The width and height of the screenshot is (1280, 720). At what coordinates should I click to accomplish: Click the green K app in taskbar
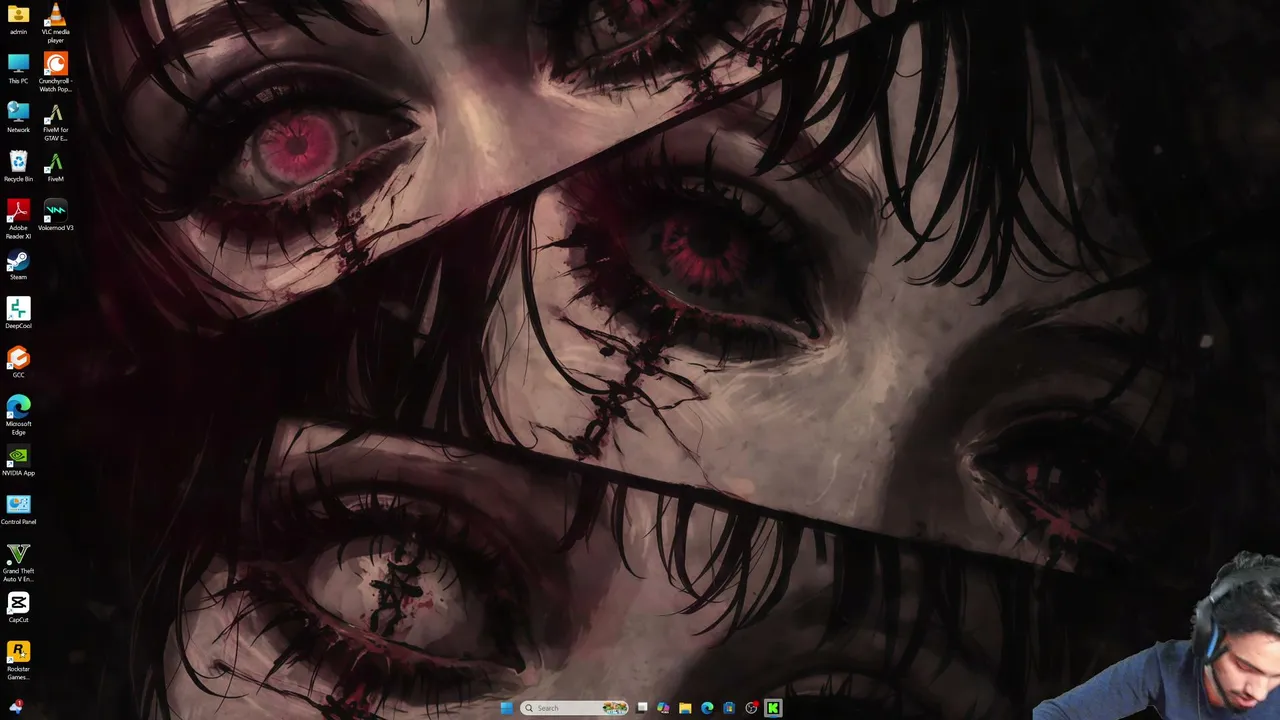(773, 708)
